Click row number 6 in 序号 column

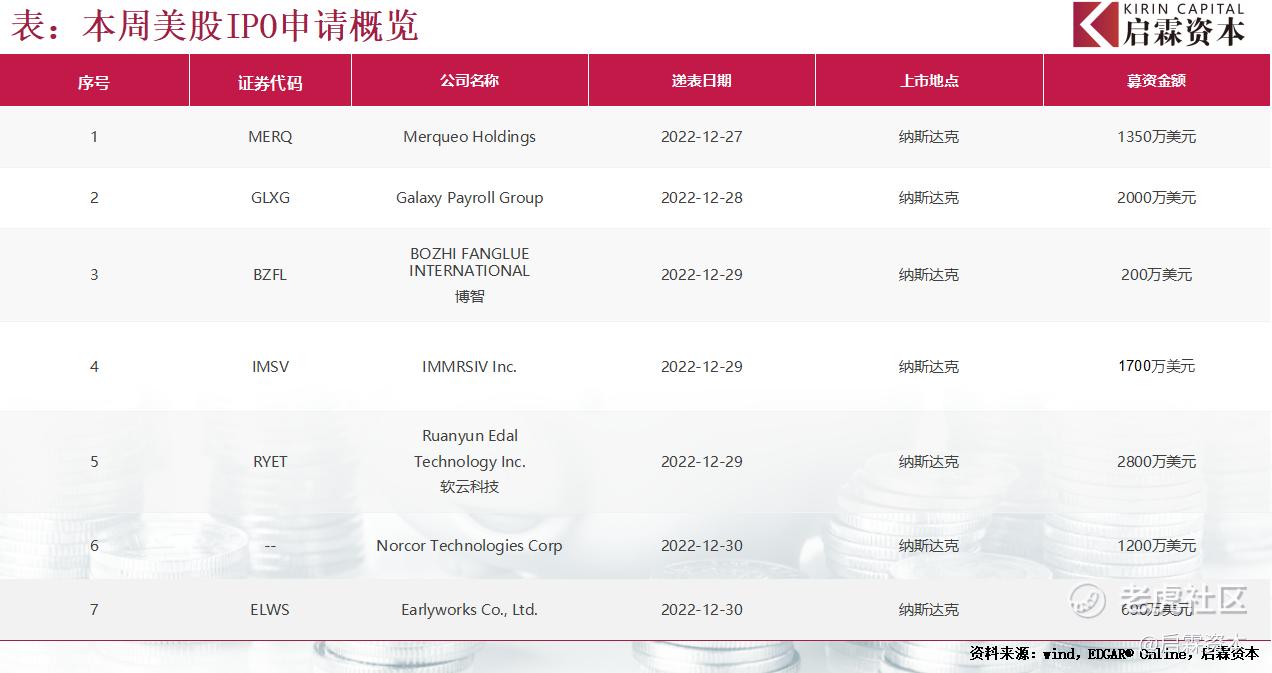click(x=94, y=546)
